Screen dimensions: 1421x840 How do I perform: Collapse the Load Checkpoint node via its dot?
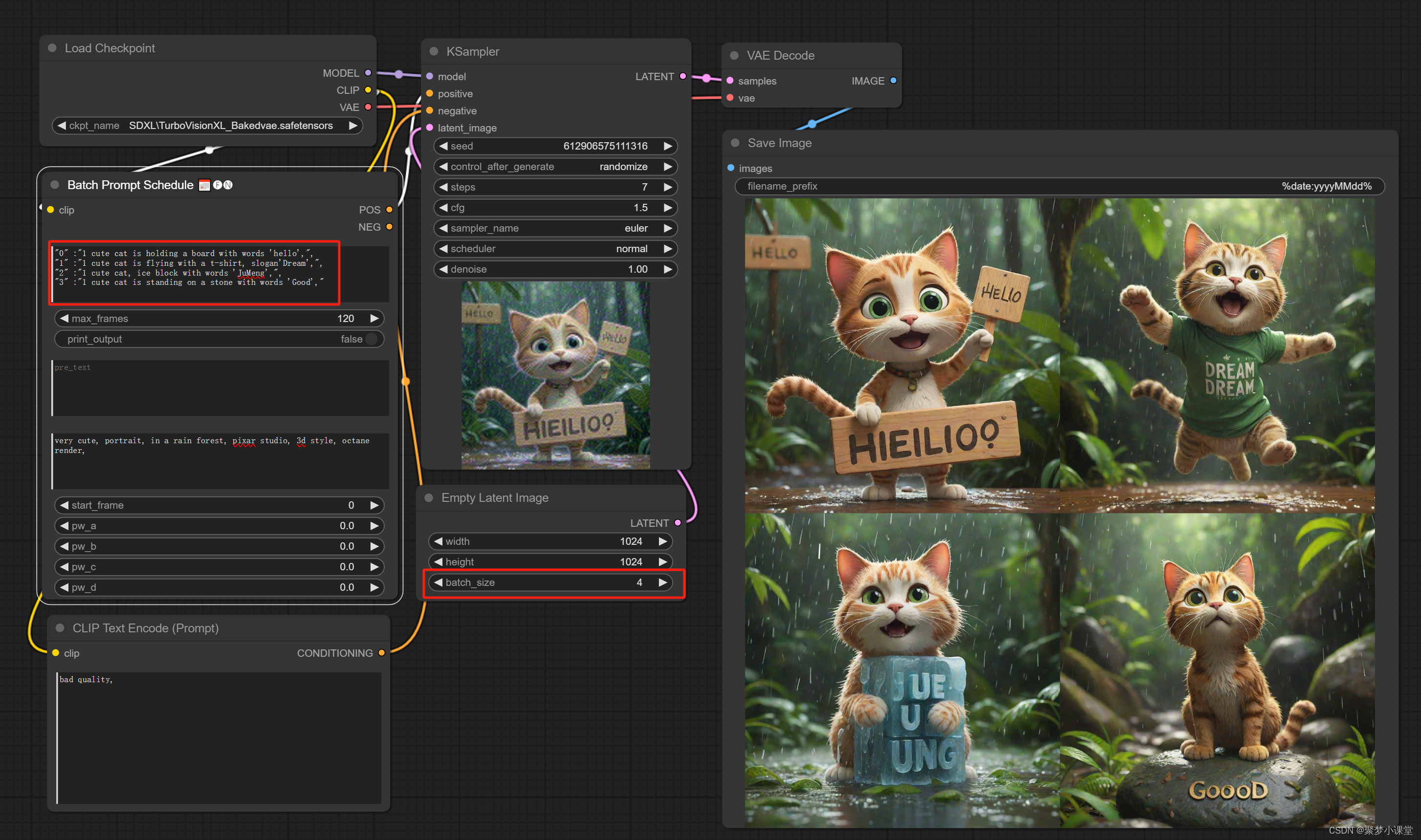point(52,48)
